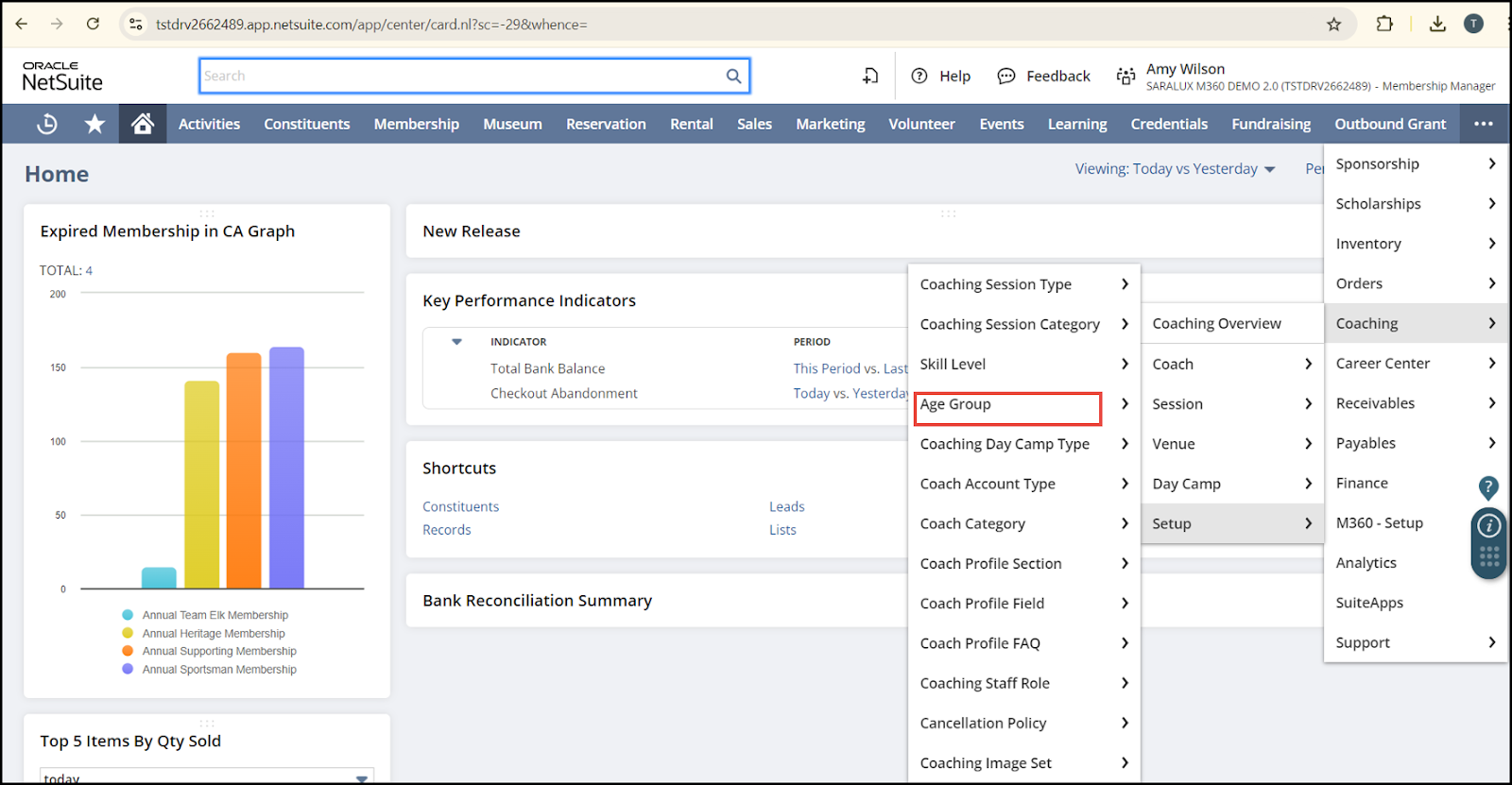Open Recent Records clock icon
The height and width of the screenshot is (785, 1512).
pyautogui.click(x=46, y=124)
